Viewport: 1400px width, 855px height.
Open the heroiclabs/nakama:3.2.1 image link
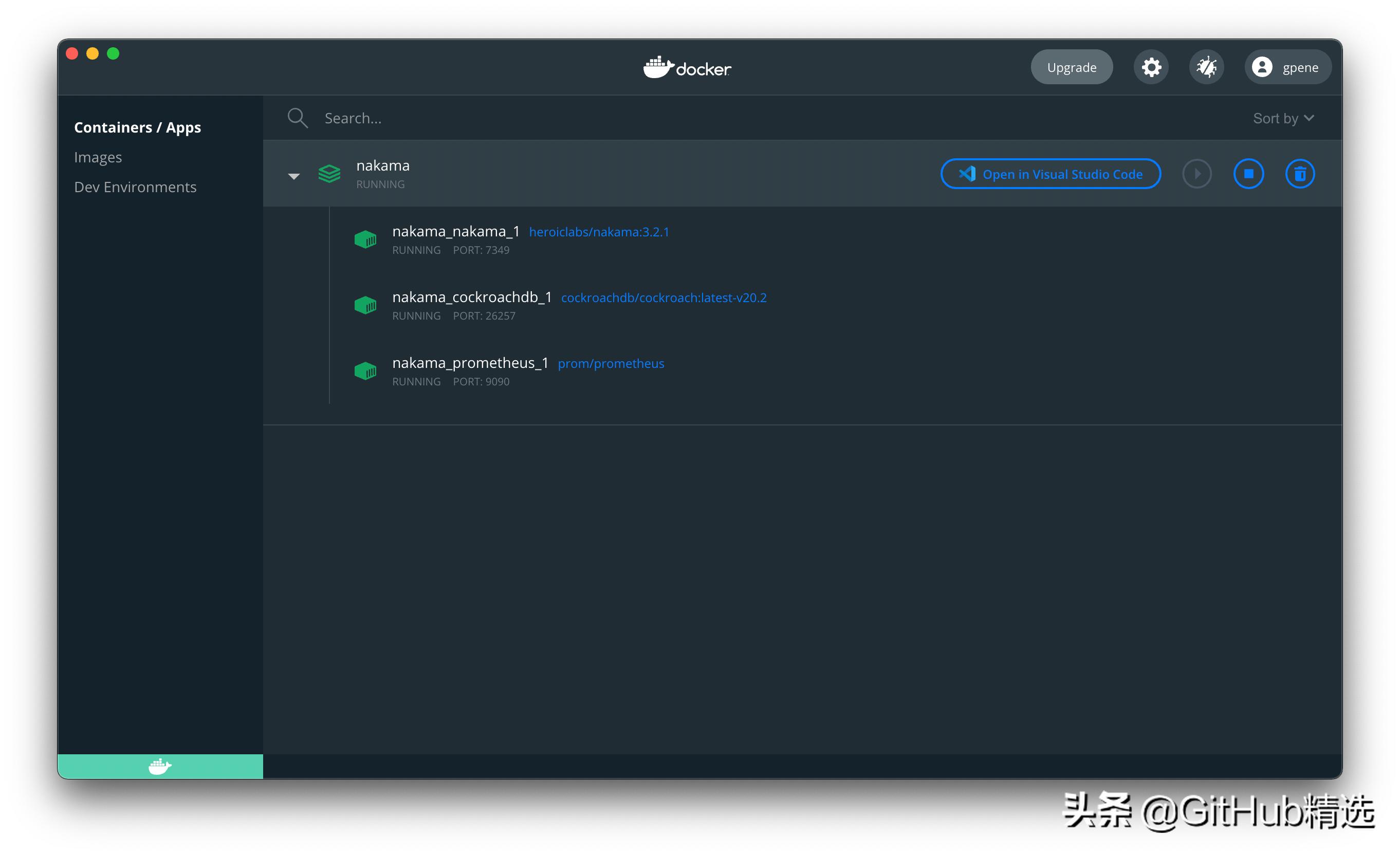(599, 232)
